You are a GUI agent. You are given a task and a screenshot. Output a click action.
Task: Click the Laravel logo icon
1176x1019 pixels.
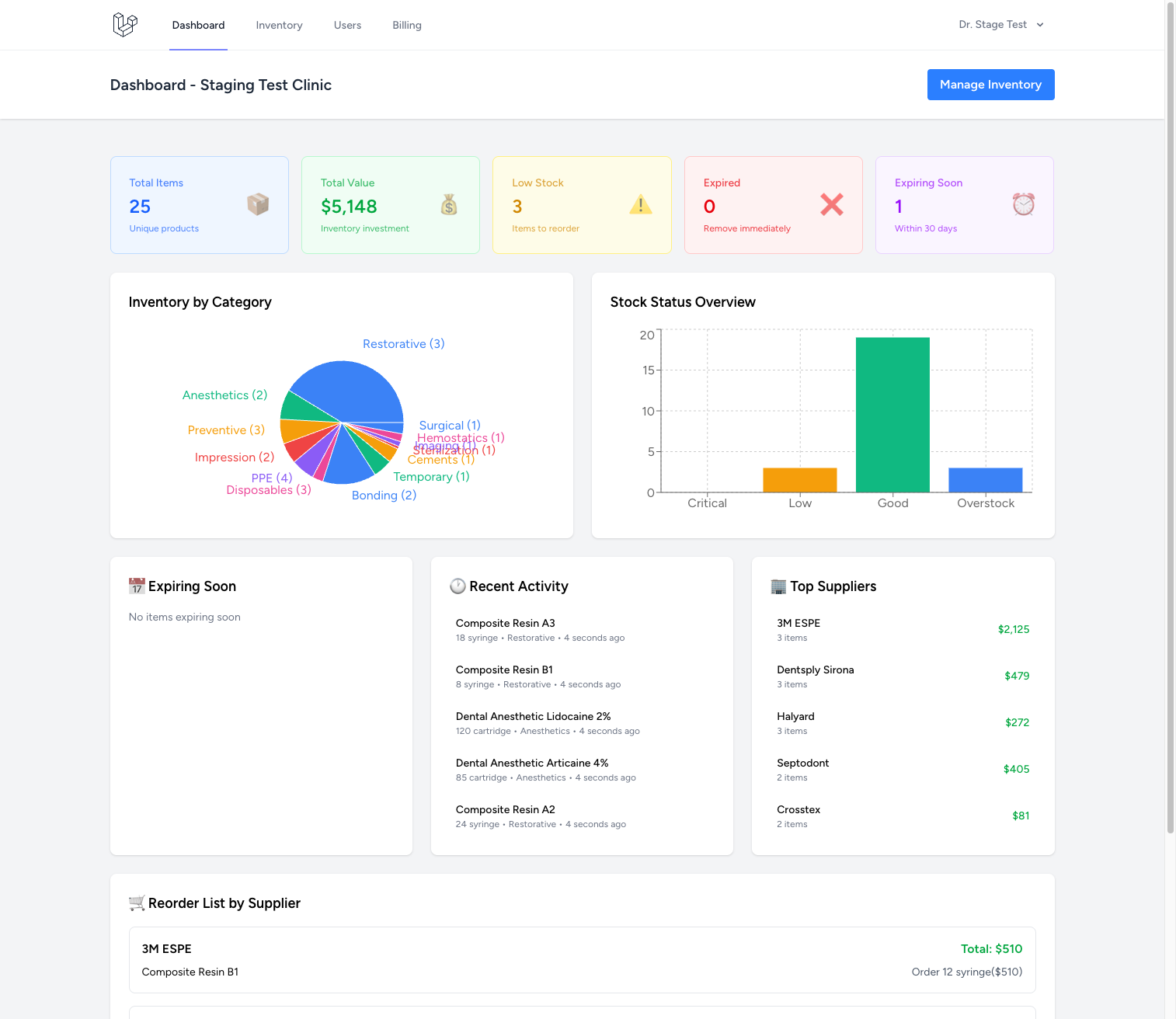point(125,25)
